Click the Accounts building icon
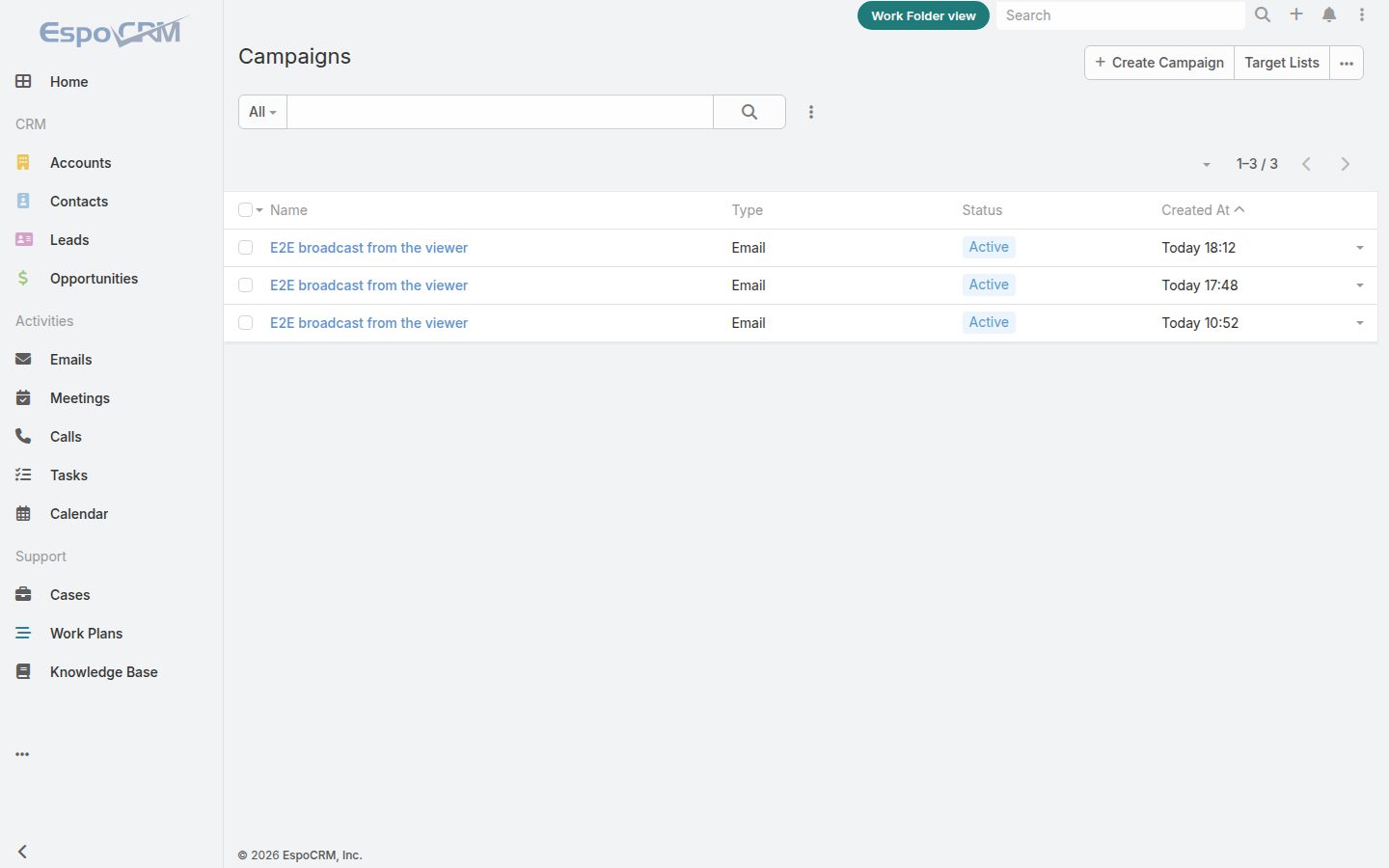This screenshot has width=1389, height=868. pyautogui.click(x=23, y=163)
